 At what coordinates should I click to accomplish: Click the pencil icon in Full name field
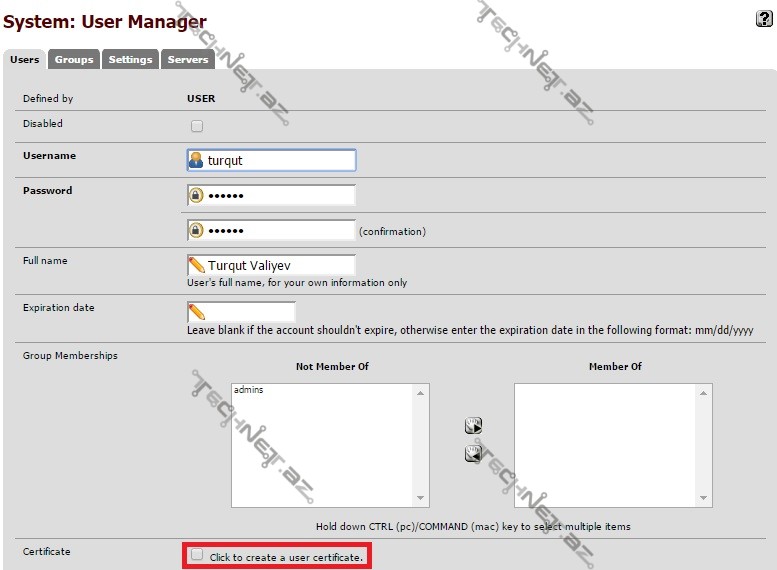(x=196, y=265)
